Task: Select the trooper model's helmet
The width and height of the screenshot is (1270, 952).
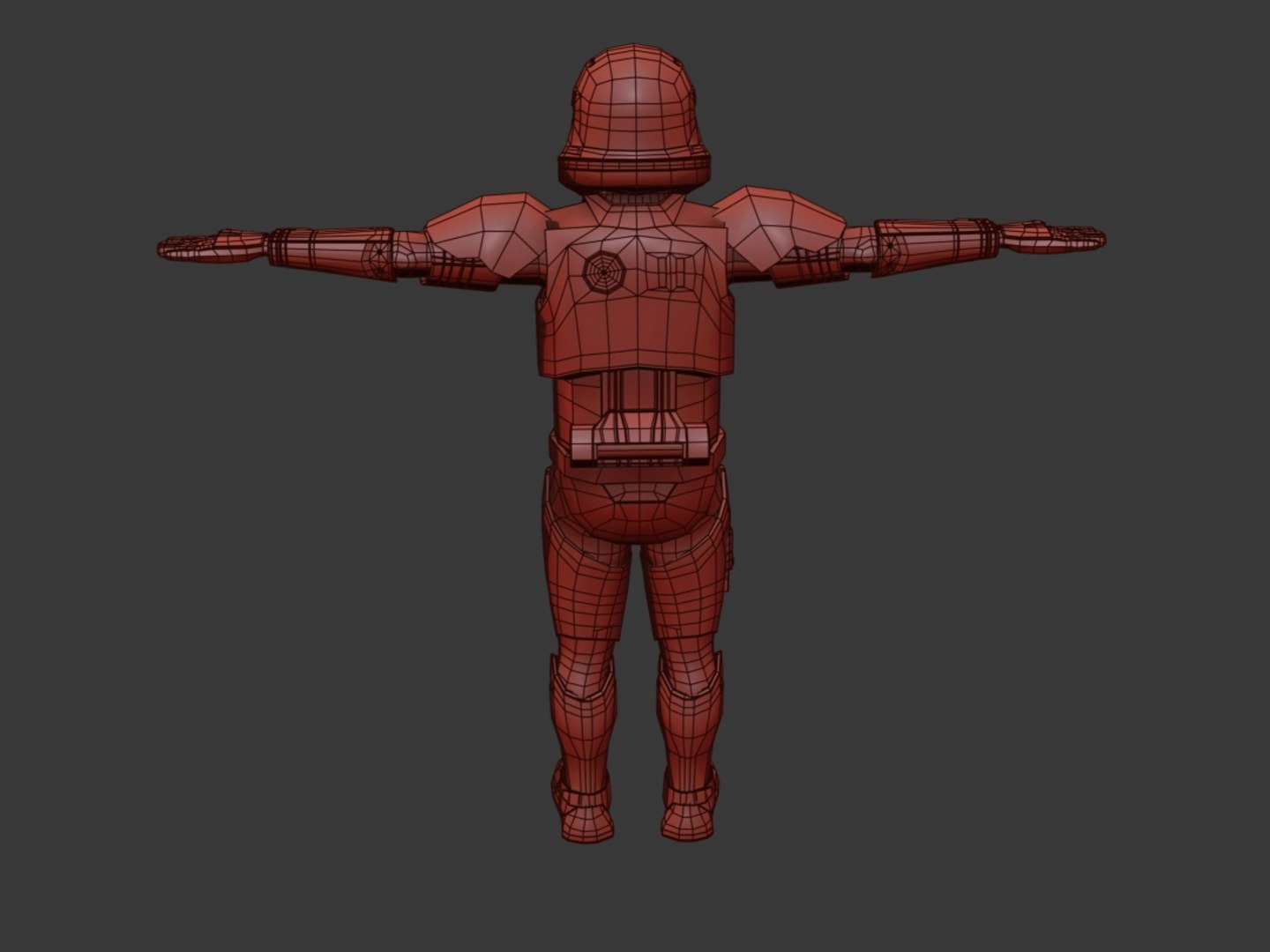Action: (x=635, y=120)
